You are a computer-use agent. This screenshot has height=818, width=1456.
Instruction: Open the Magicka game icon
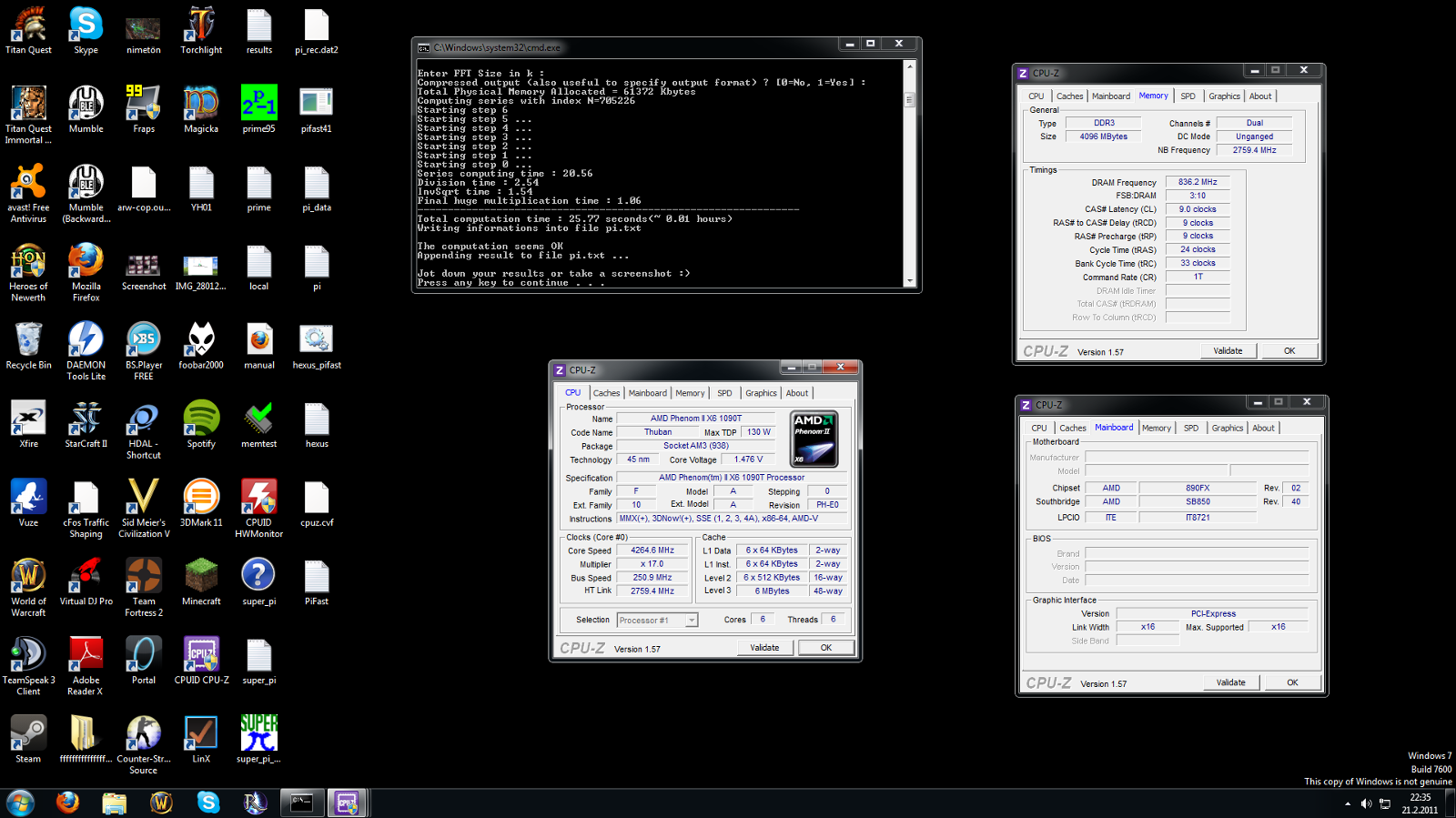pos(201,110)
